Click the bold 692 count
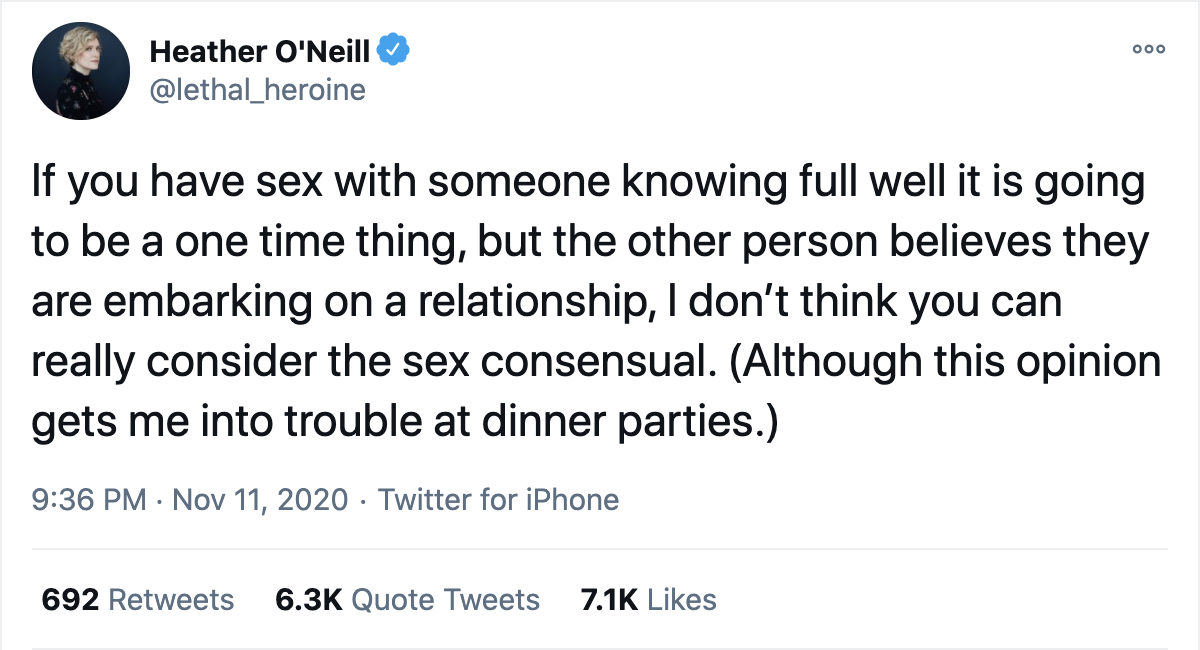 (x=69, y=600)
